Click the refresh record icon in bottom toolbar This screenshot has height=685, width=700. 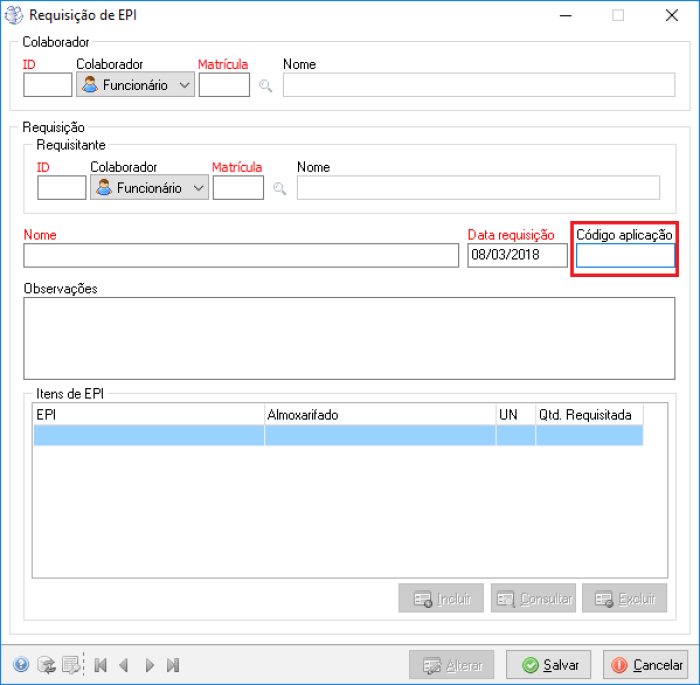46,665
